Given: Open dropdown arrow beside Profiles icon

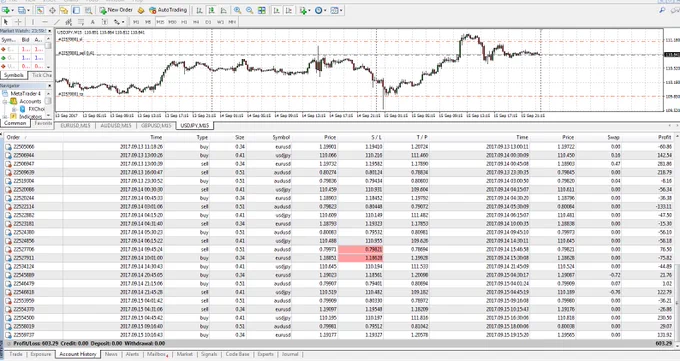Looking at the screenshot, I should click(x=28, y=10).
